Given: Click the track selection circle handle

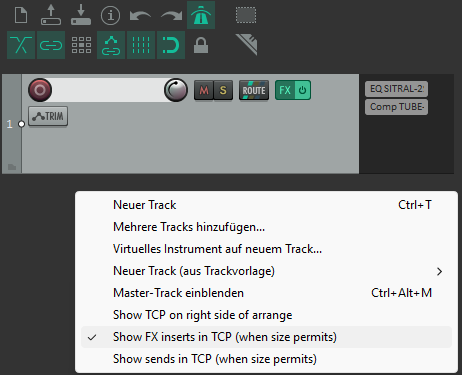Looking at the screenshot, I should 21,124.
